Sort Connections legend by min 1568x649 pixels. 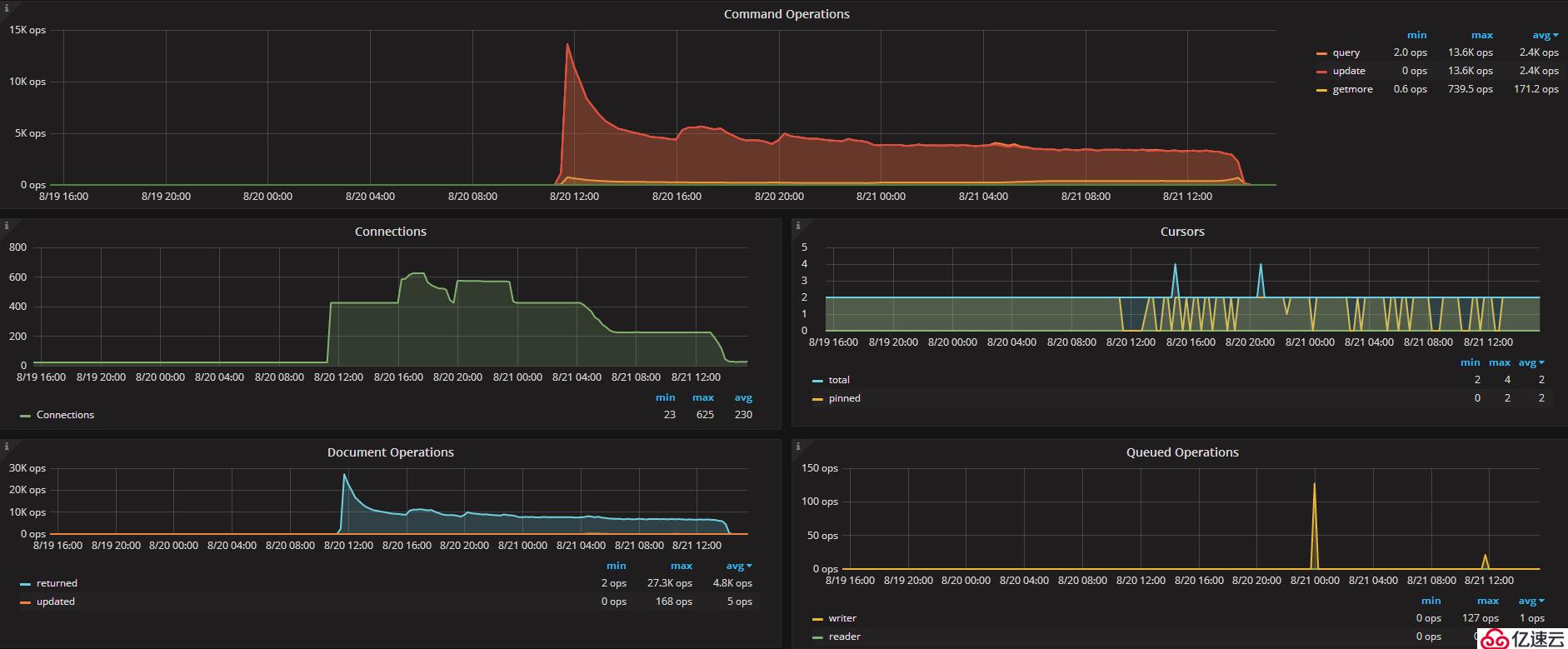(x=665, y=397)
